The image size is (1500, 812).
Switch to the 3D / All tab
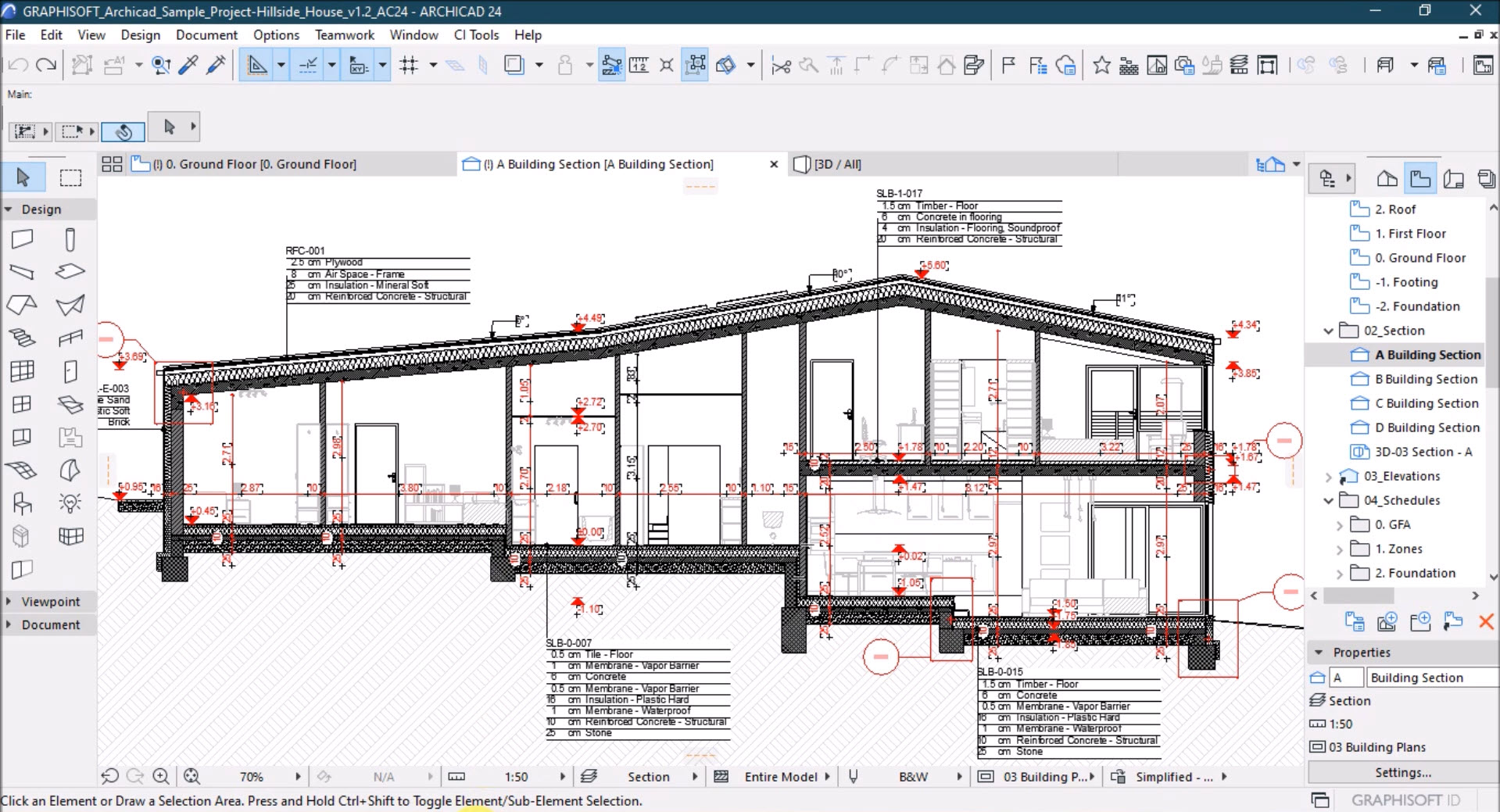coord(838,164)
